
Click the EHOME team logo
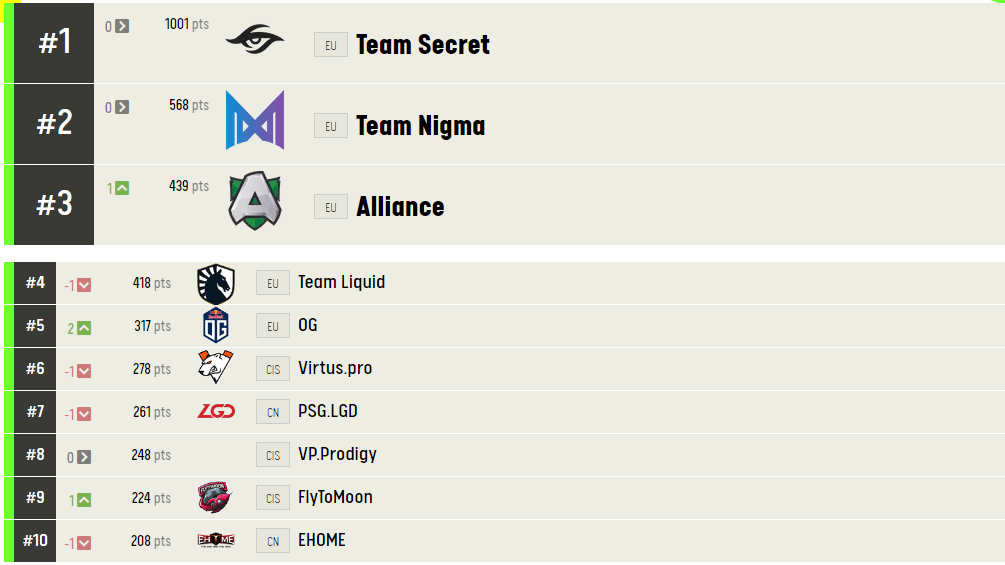coord(216,541)
